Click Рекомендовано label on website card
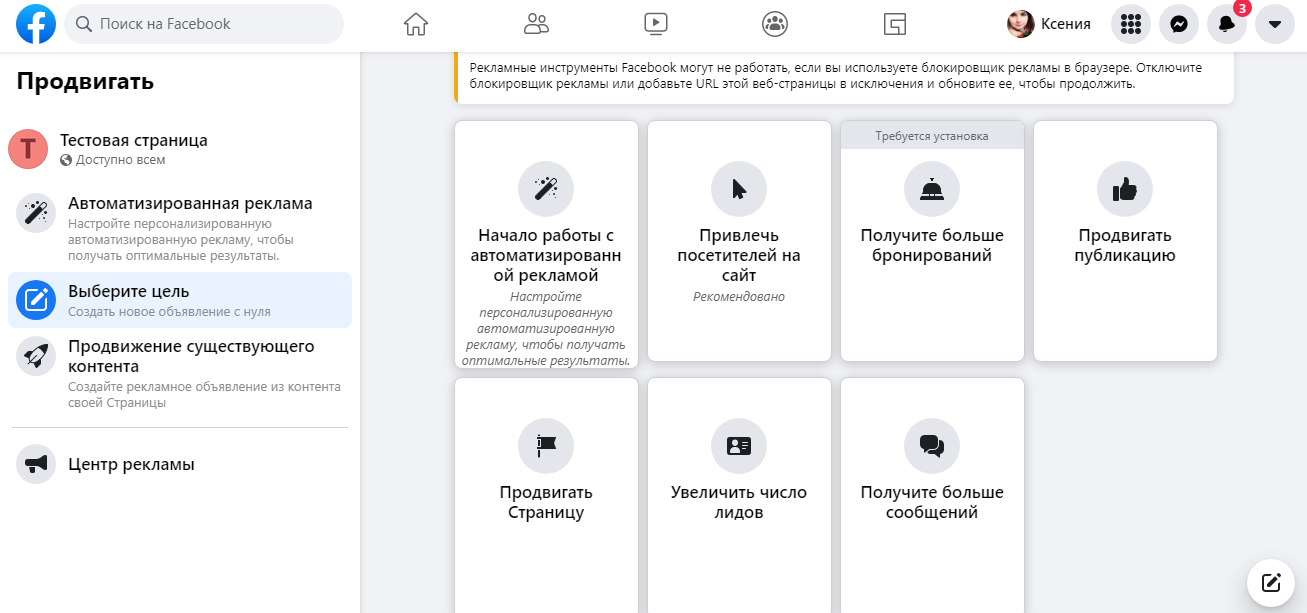This screenshot has width=1307, height=613. coord(739,297)
